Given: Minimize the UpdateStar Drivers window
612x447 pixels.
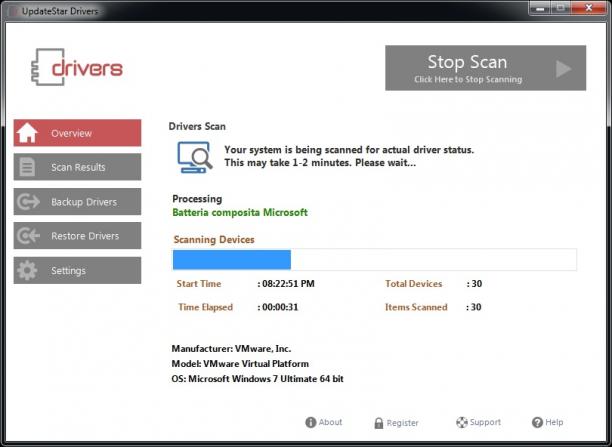Looking at the screenshot, I should pyautogui.click(x=540, y=8).
